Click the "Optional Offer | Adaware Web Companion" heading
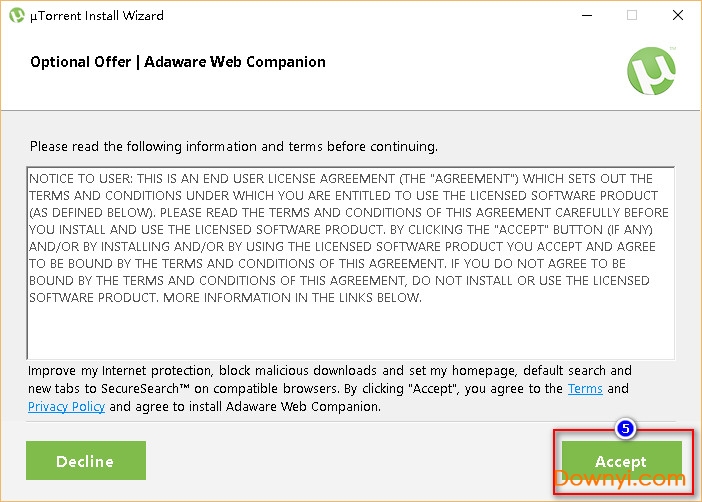The height and width of the screenshot is (502, 702). 178,62
